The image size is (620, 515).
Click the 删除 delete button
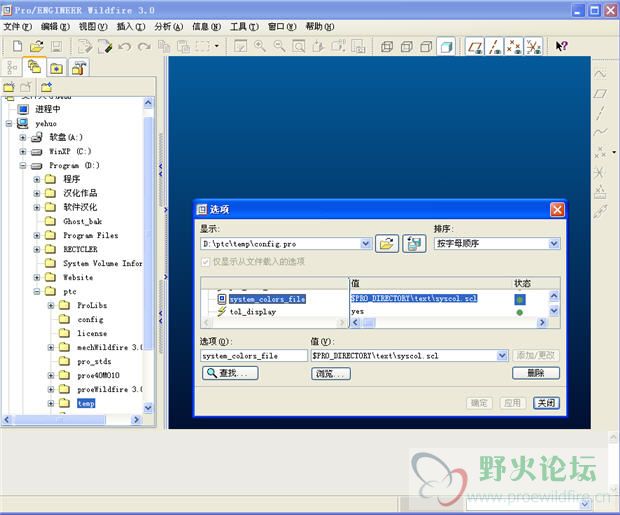coord(536,373)
